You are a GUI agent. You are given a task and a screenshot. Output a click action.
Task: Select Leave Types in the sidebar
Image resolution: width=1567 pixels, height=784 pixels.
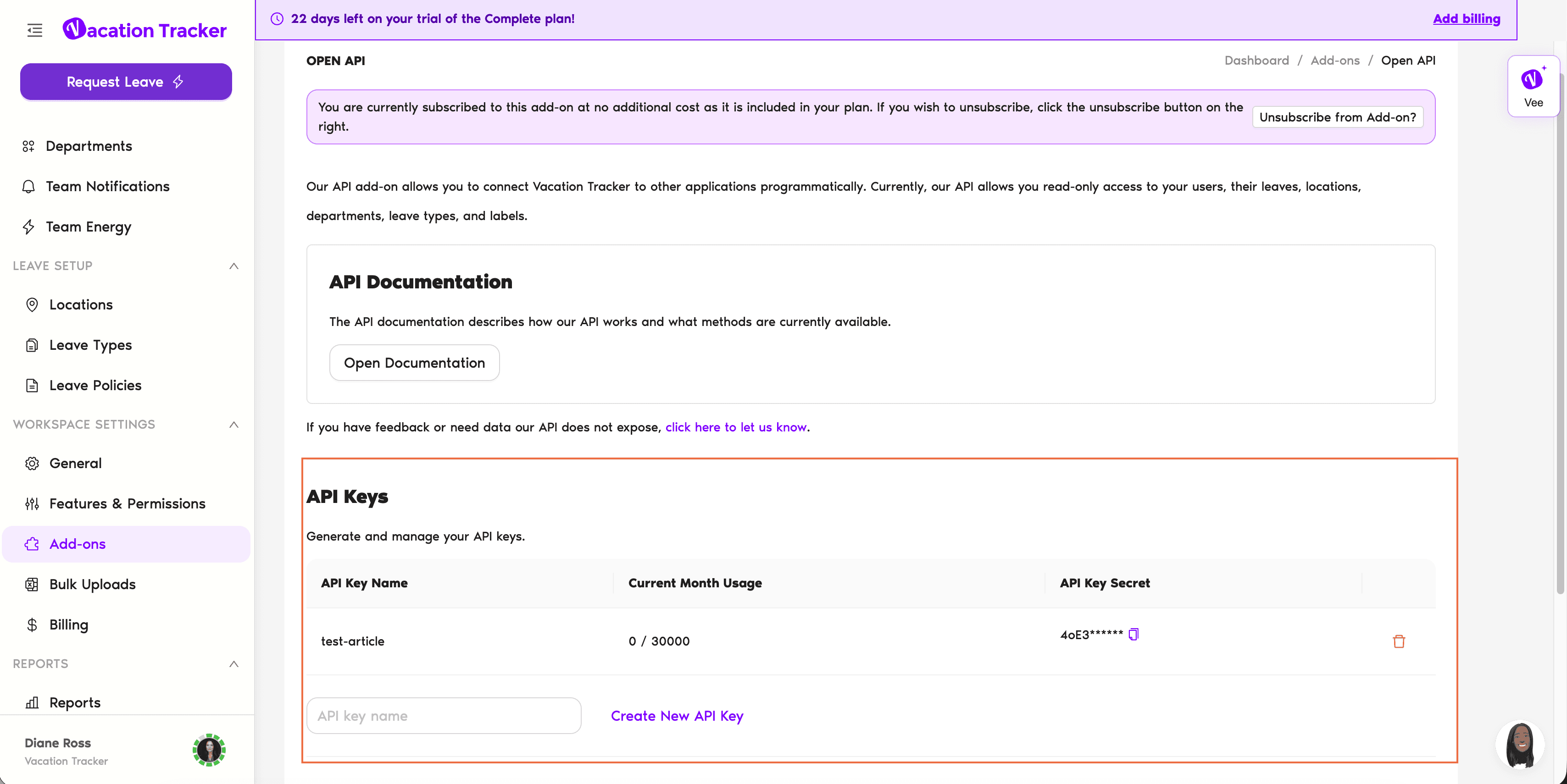[x=91, y=345]
